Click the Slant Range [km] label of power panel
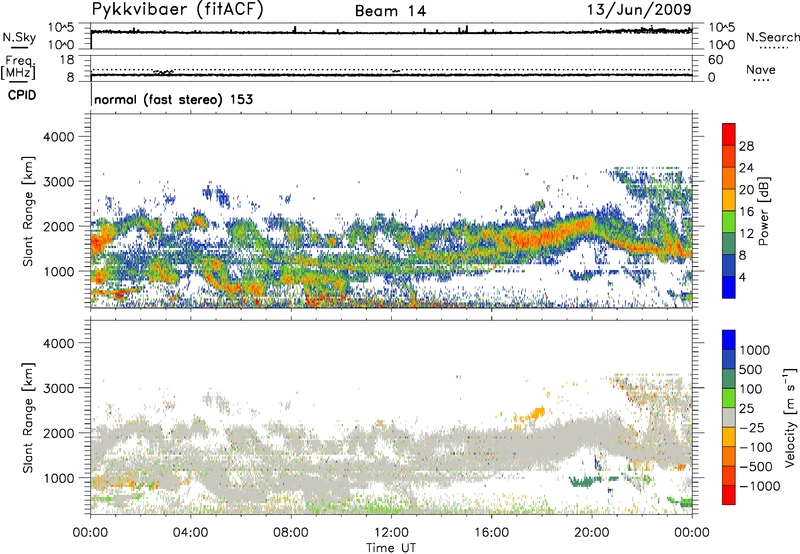This screenshot has width=800, height=554. (28, 211)
